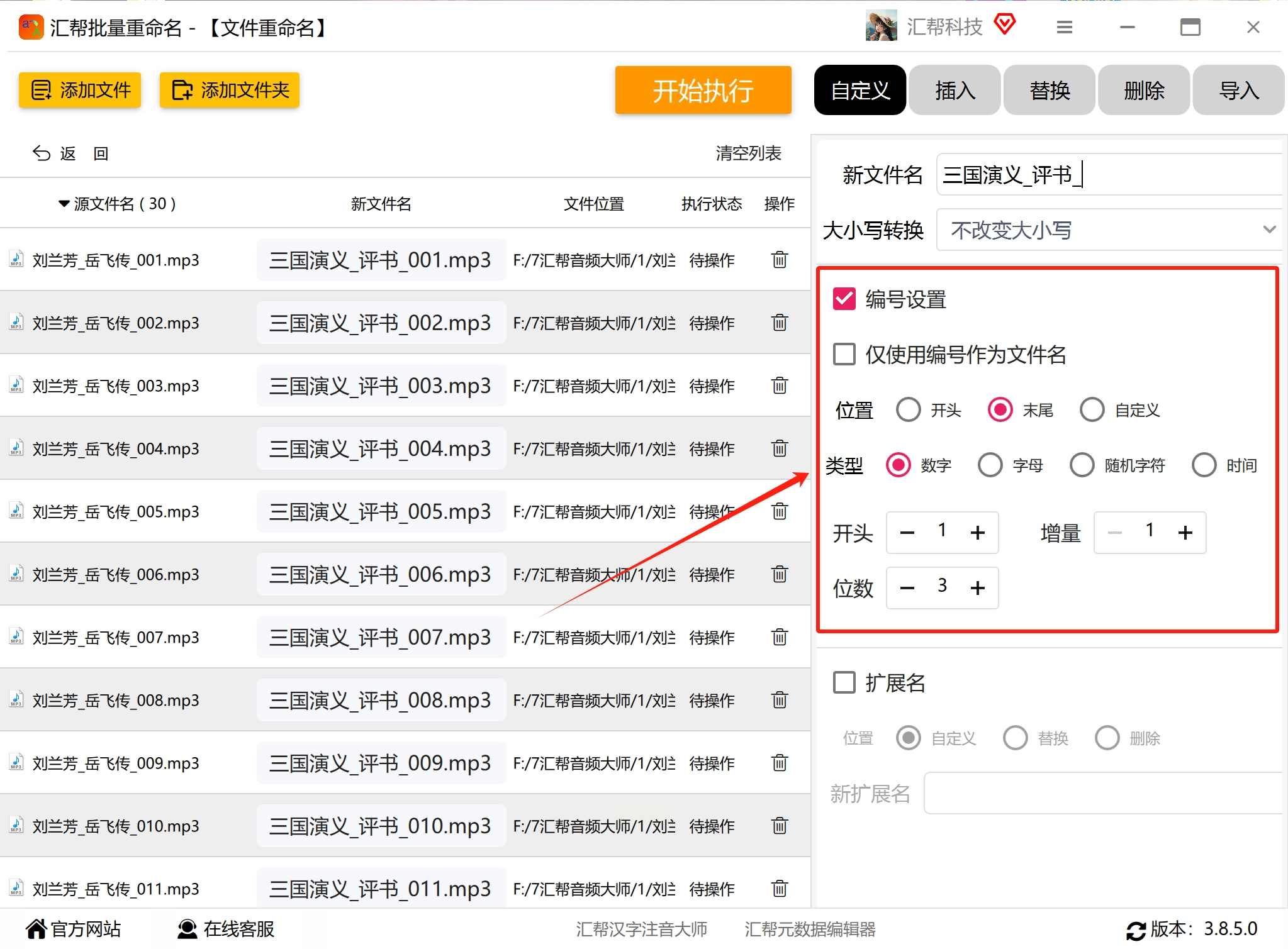Open 官方网站 home icon link
This screenshot has height=949, width=1288.
click(36, 929)
